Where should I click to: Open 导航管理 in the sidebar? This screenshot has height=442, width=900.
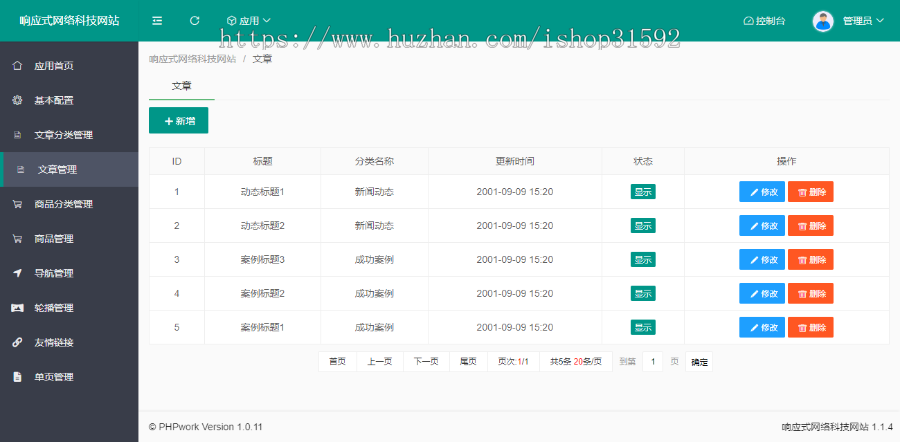(x=53, y=273)
